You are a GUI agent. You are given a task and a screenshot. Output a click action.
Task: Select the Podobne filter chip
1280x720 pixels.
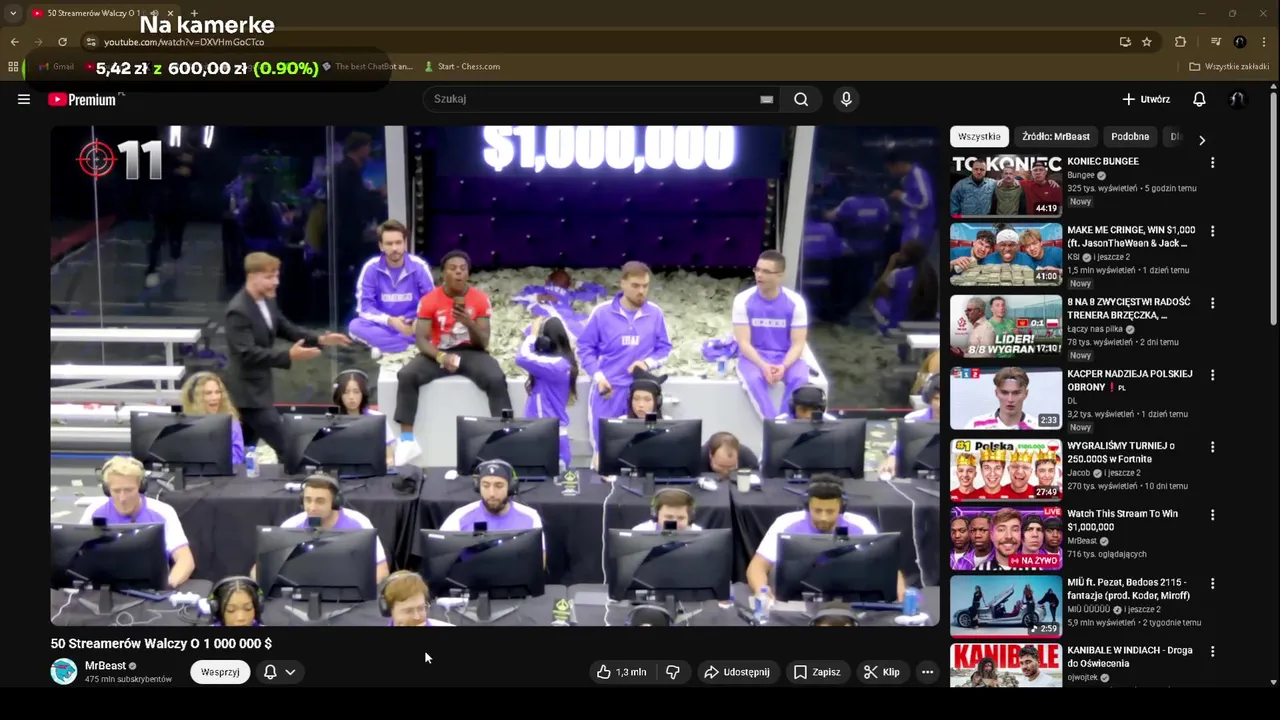(1130, 137)
